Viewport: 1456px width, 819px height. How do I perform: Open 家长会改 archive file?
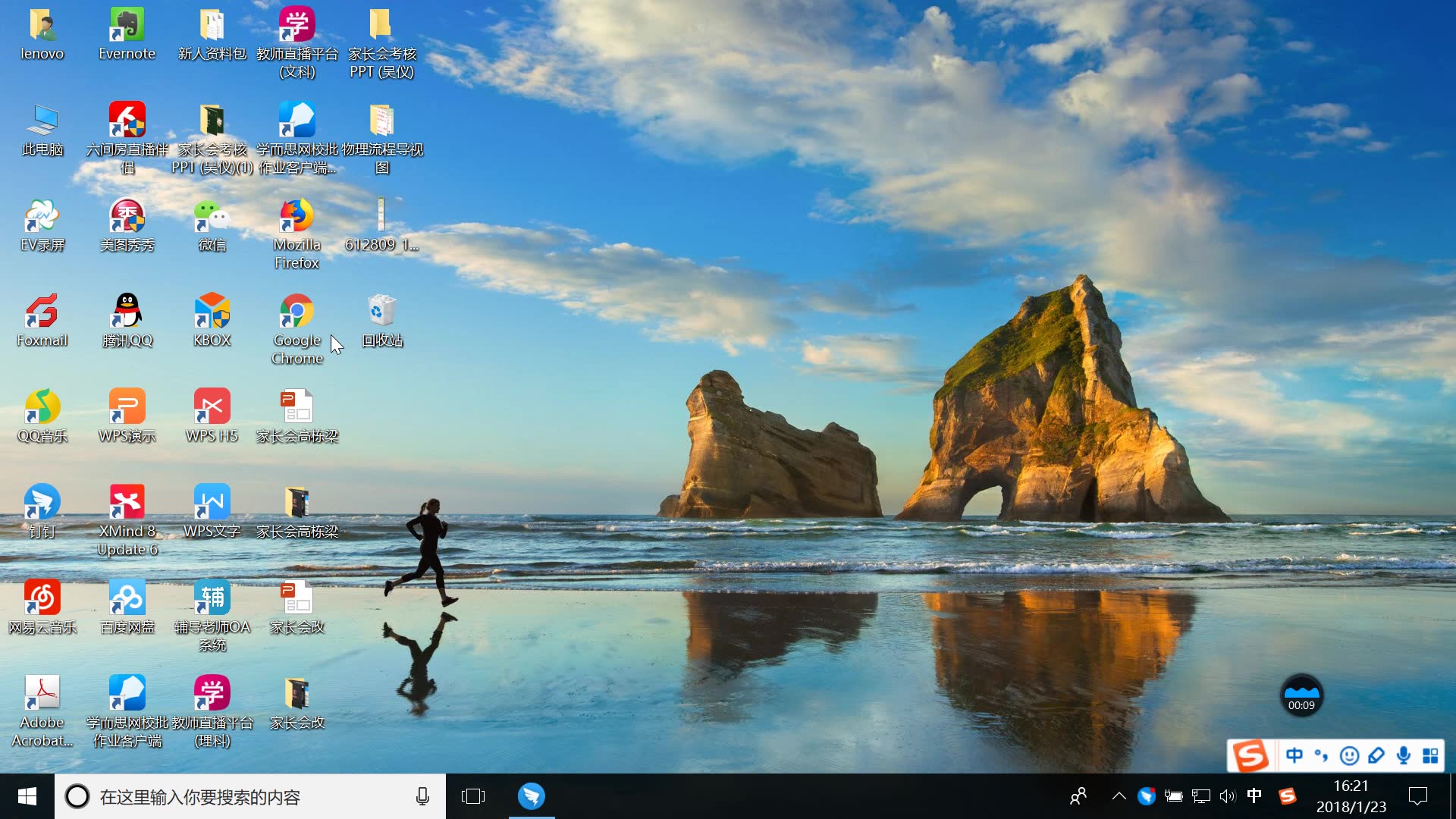coord(297,703)
